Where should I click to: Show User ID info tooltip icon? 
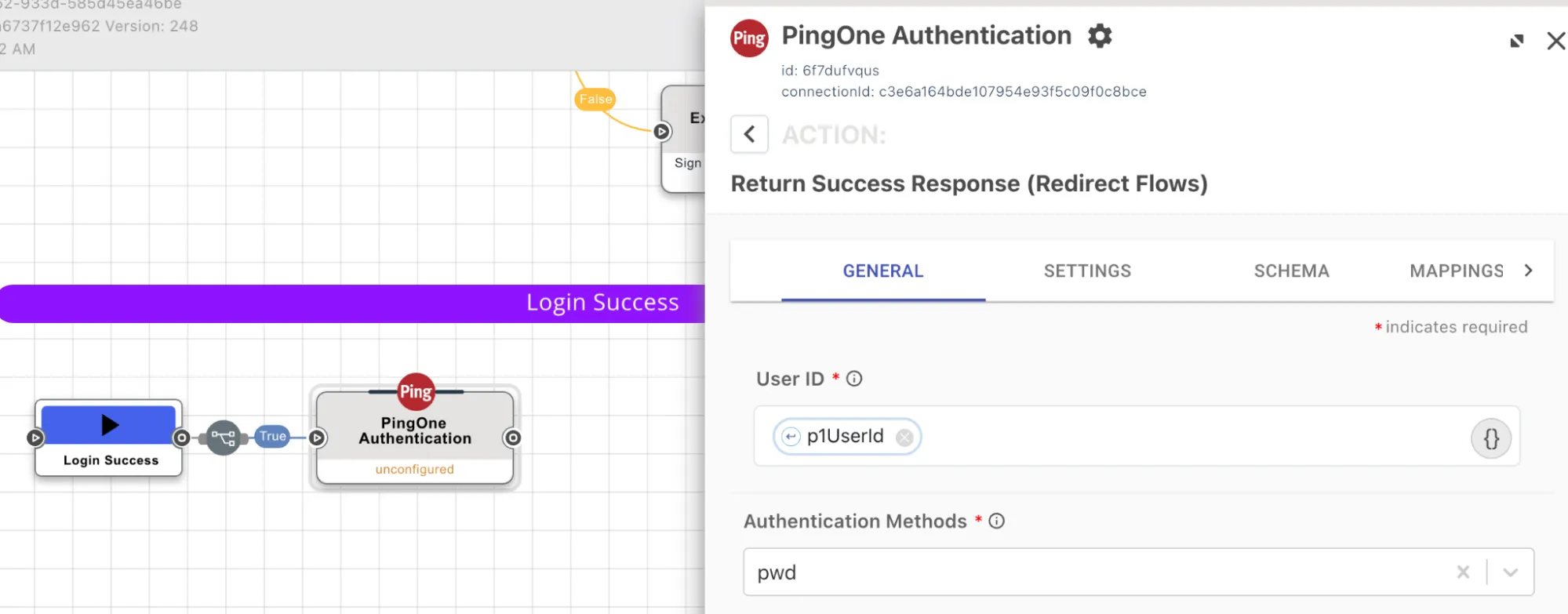[x=854, y=379]
